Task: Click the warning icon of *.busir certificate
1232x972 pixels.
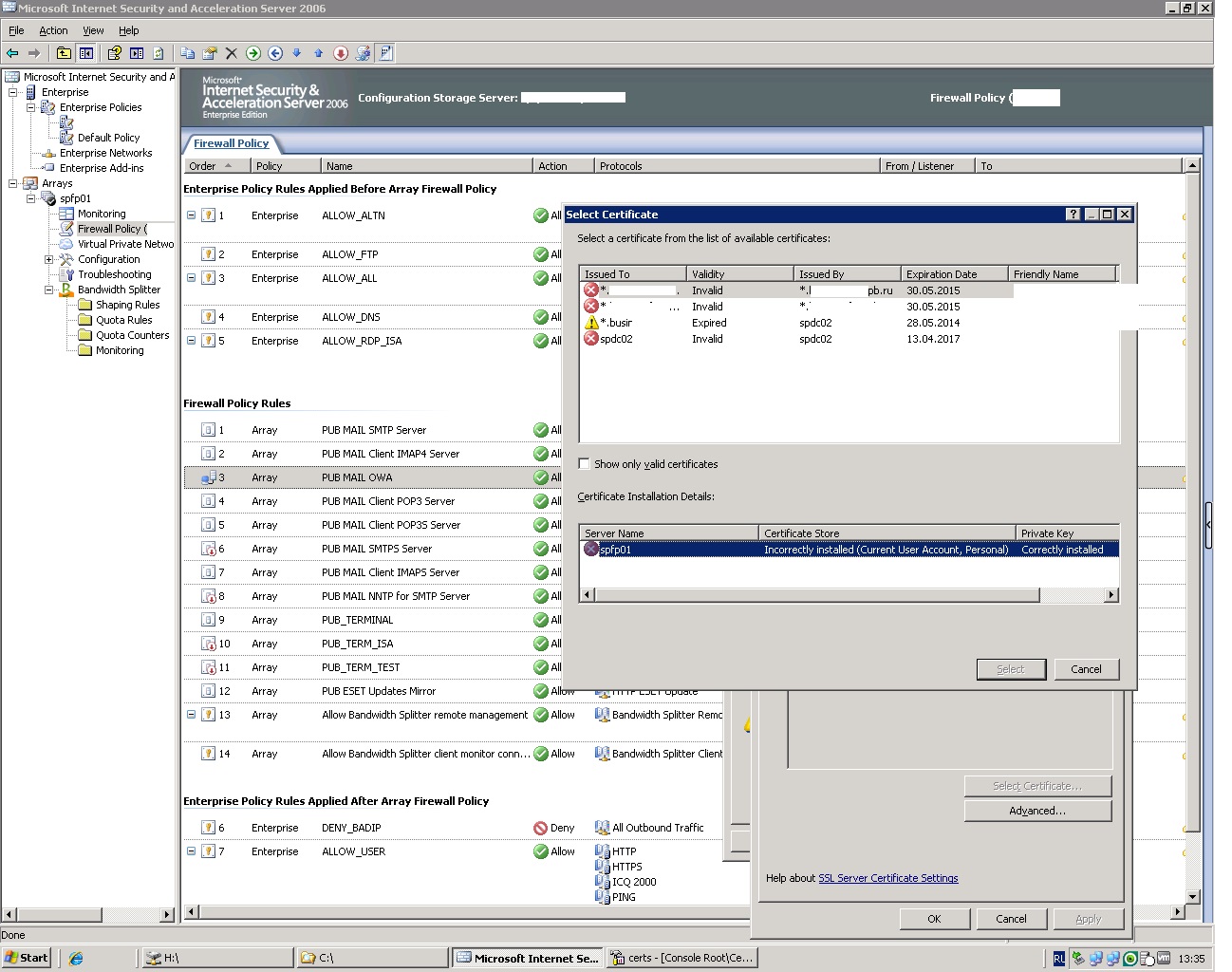Action: click(x=591, y=323)
